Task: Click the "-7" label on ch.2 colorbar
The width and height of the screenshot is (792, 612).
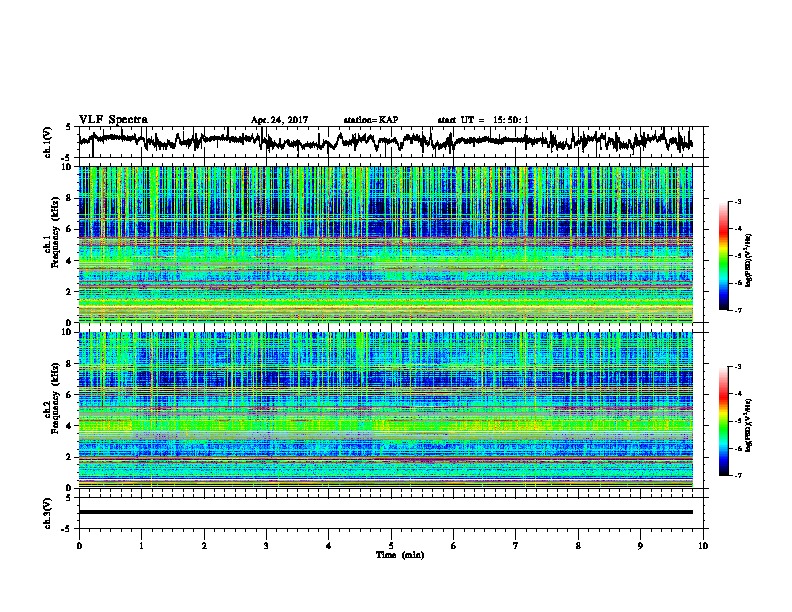Action: coord(737,476)
